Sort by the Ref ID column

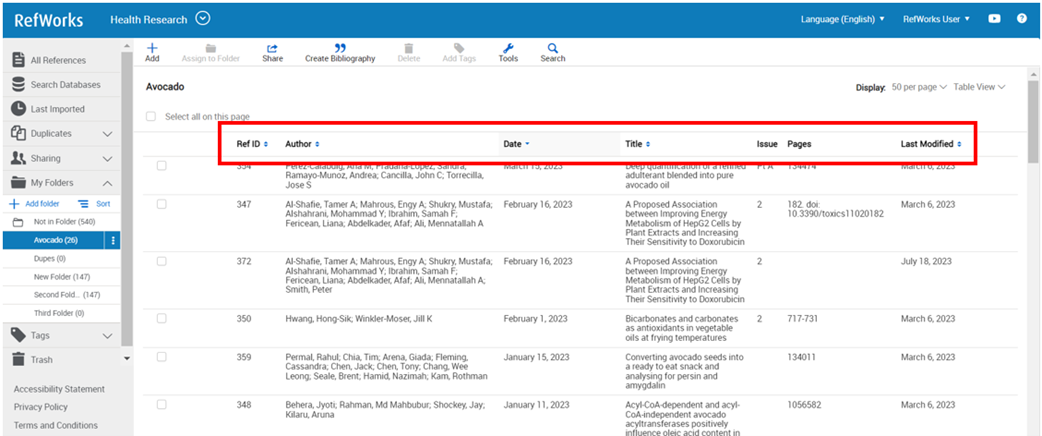252,144
